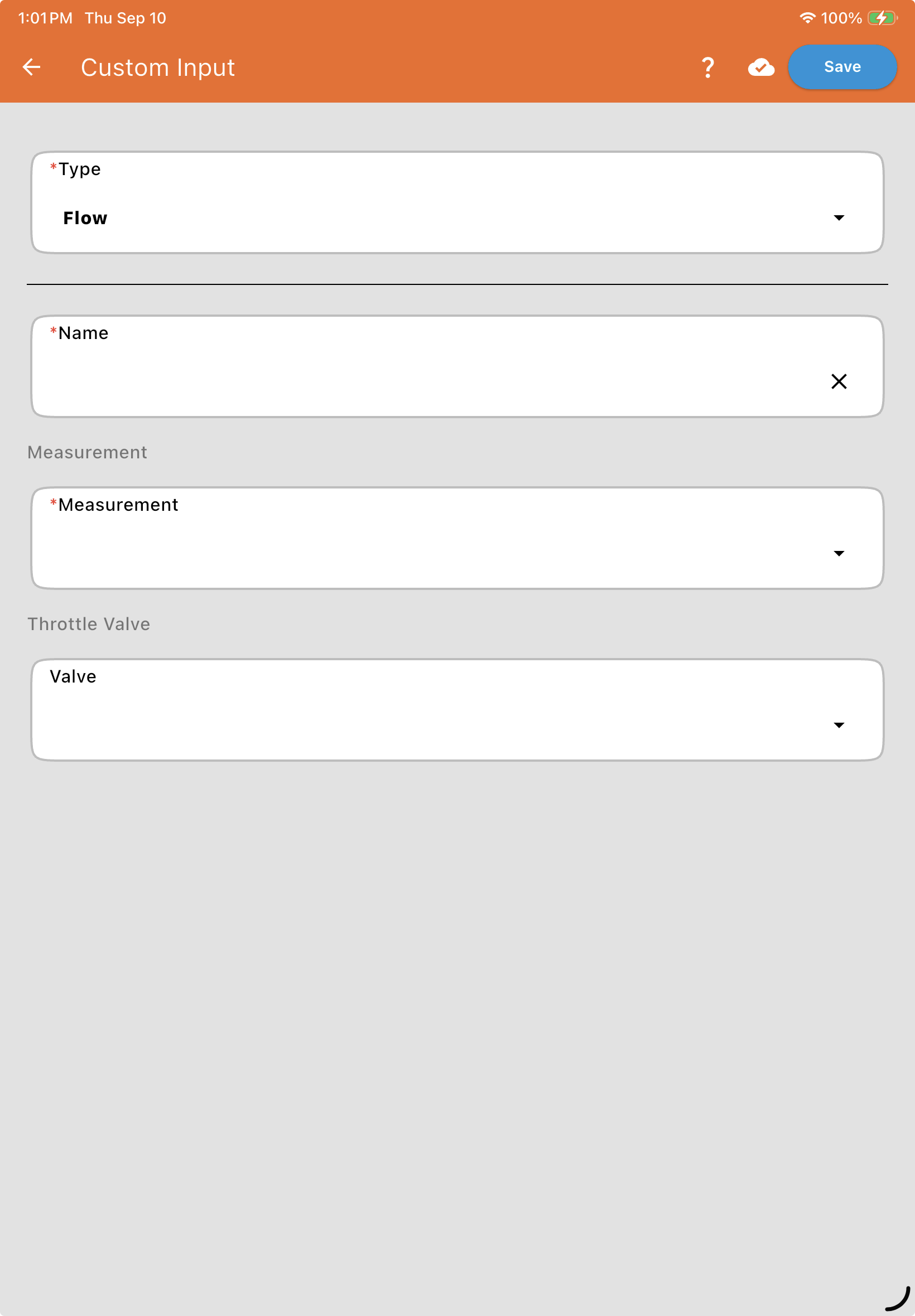Check the cloud sync status icon

click(761, 67)
